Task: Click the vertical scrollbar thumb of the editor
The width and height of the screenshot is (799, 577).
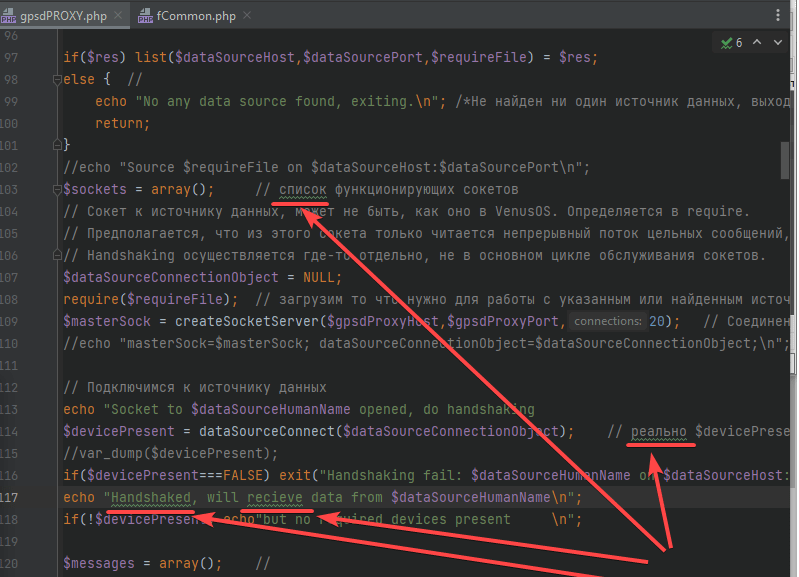Action: (785, 161)
